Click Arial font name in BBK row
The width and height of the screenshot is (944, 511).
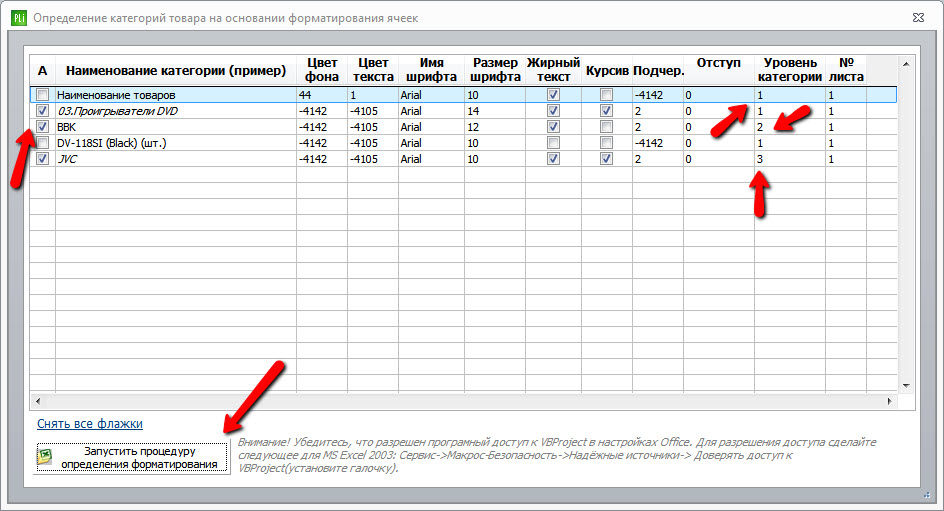431,127
